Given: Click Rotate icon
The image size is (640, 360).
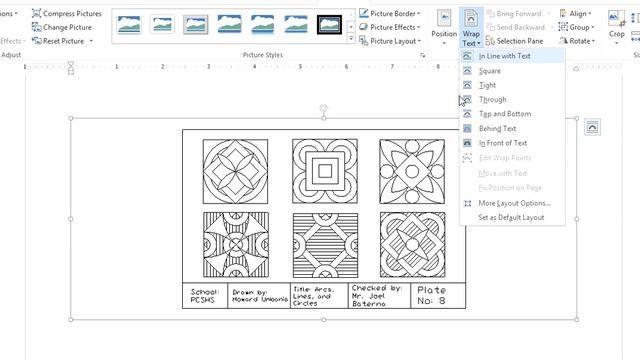Looking at the screenshot, I should 563,40.
